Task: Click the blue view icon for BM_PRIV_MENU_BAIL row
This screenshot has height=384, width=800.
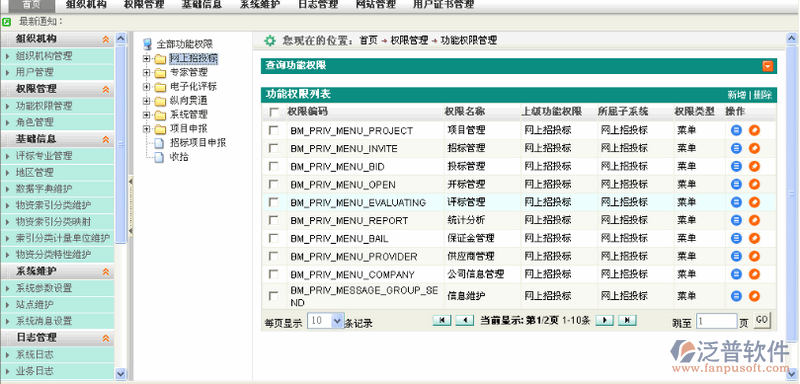Action: [x=736, y=238]
